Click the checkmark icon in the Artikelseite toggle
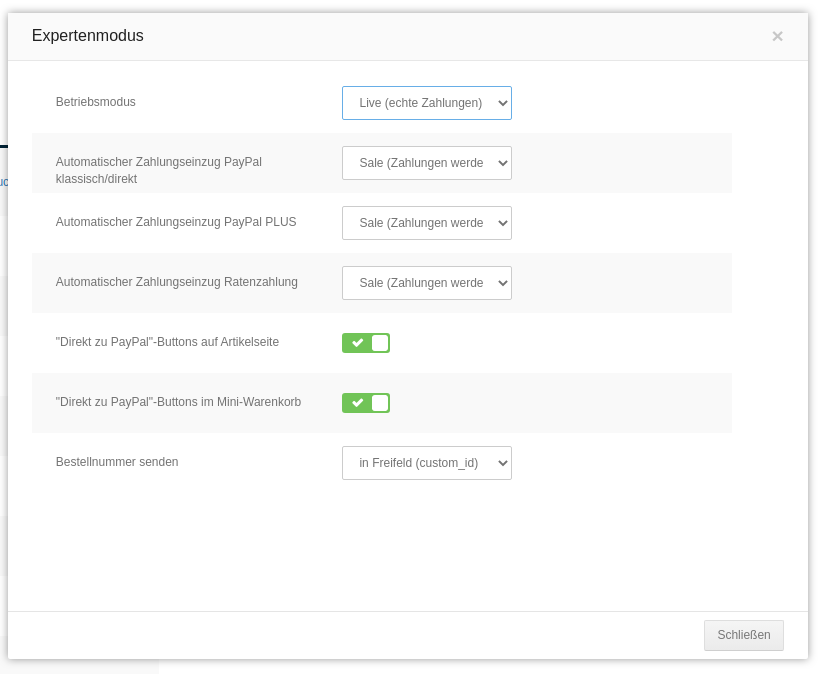 tap(357, 343)
